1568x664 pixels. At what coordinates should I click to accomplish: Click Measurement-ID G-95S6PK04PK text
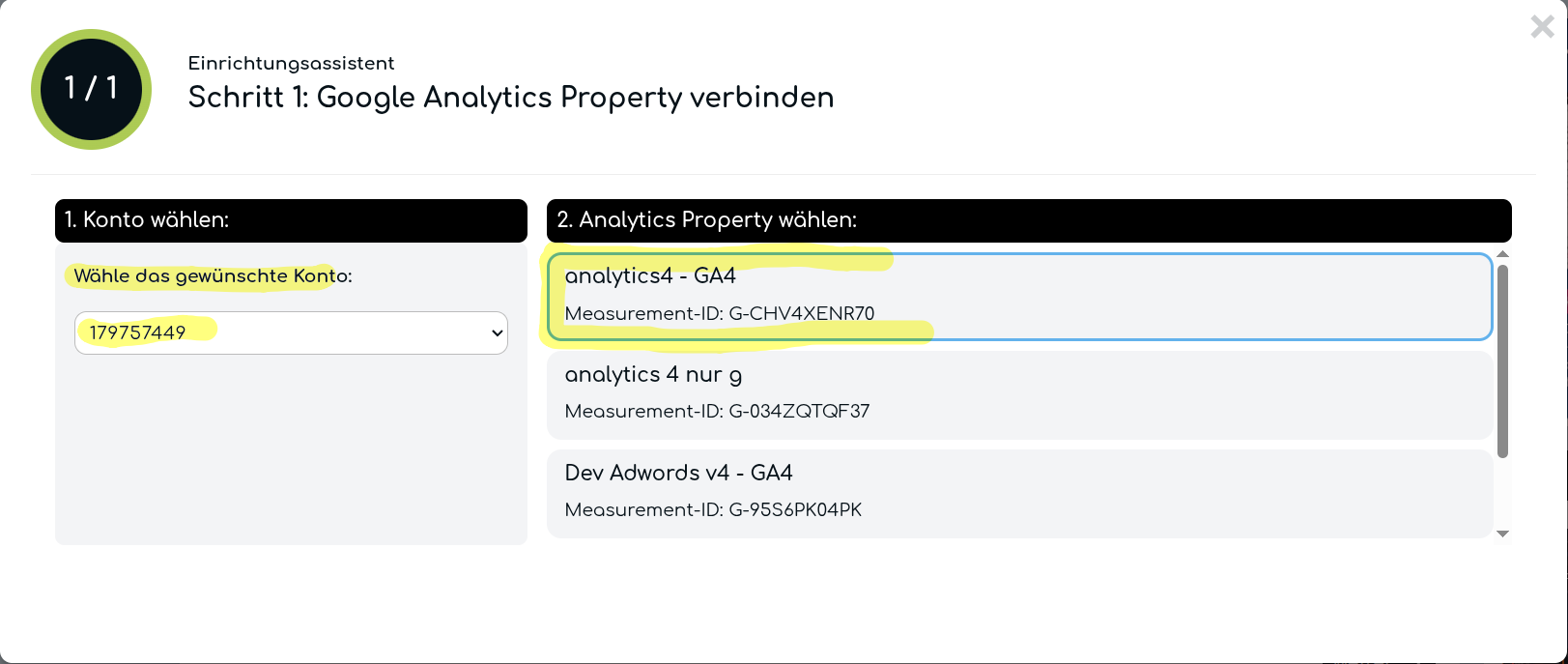(x=713, y=509)
